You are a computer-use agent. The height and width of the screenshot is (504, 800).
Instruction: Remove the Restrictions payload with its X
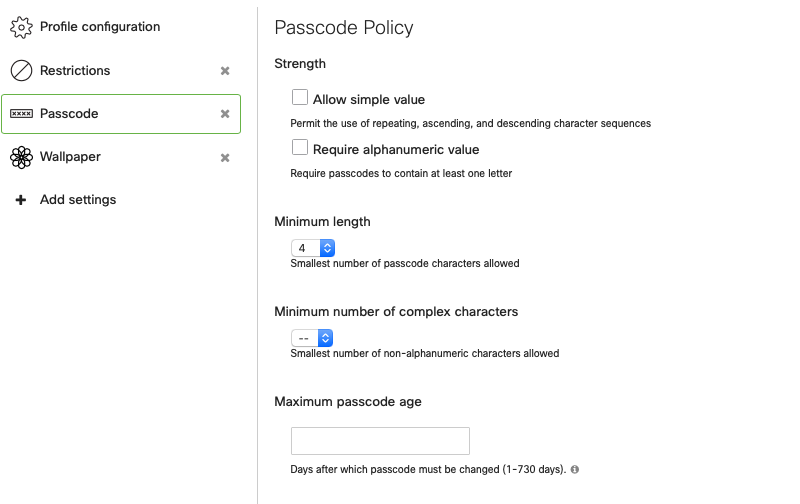pos(225,71)
